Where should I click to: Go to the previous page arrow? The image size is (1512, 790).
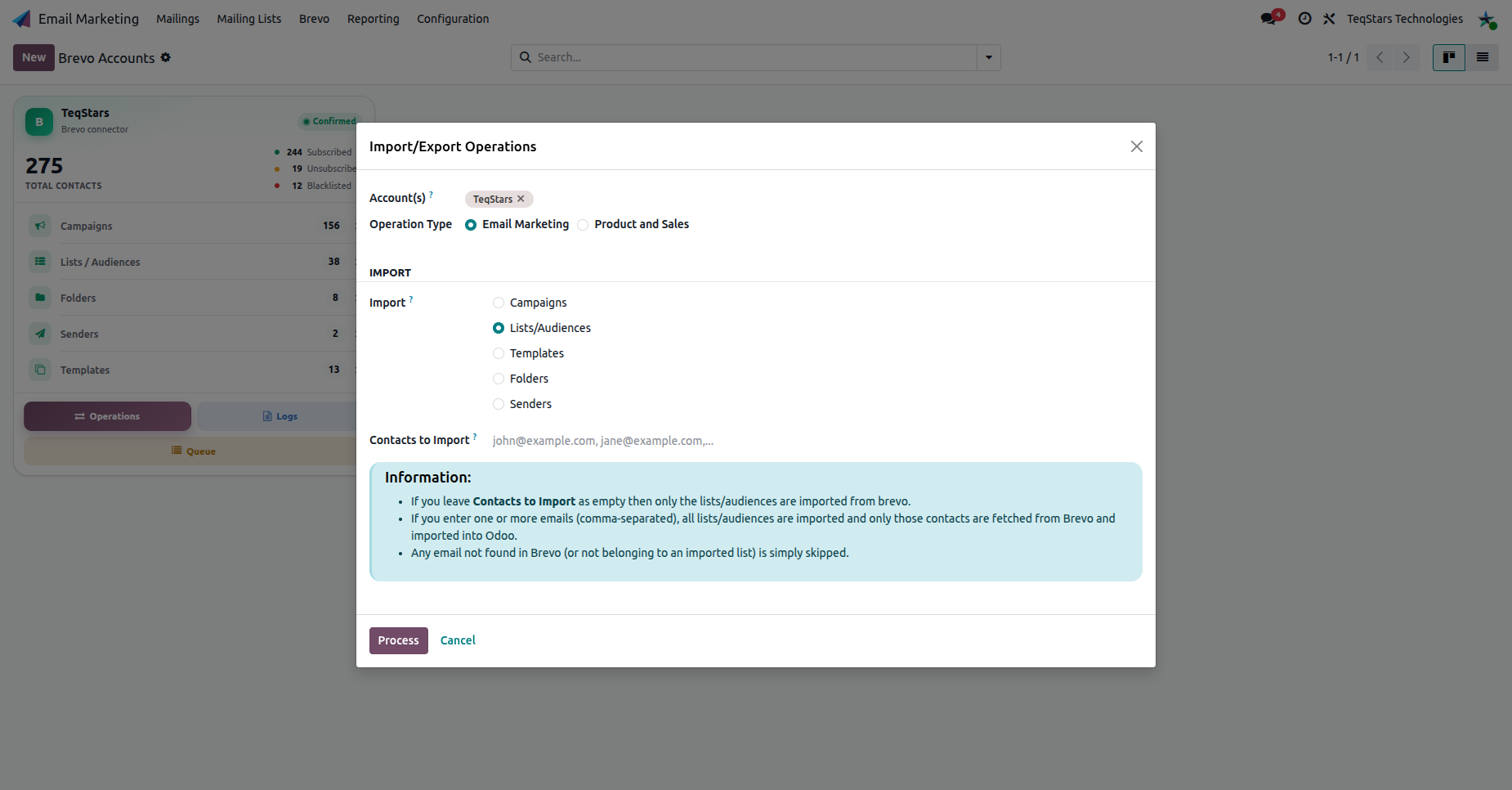pos(1380,57)
